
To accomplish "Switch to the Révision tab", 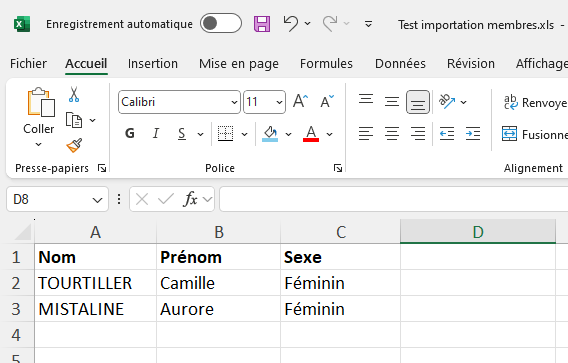I will click(x=471, y=64).
